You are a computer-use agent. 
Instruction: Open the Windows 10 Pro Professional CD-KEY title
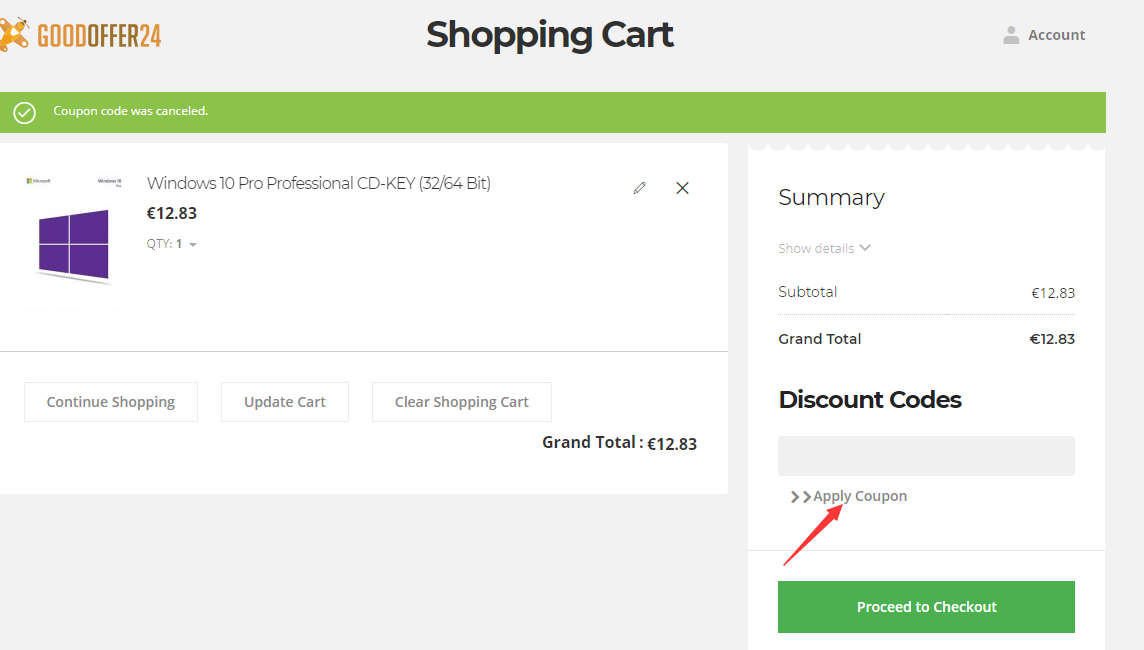coord(319,183)
